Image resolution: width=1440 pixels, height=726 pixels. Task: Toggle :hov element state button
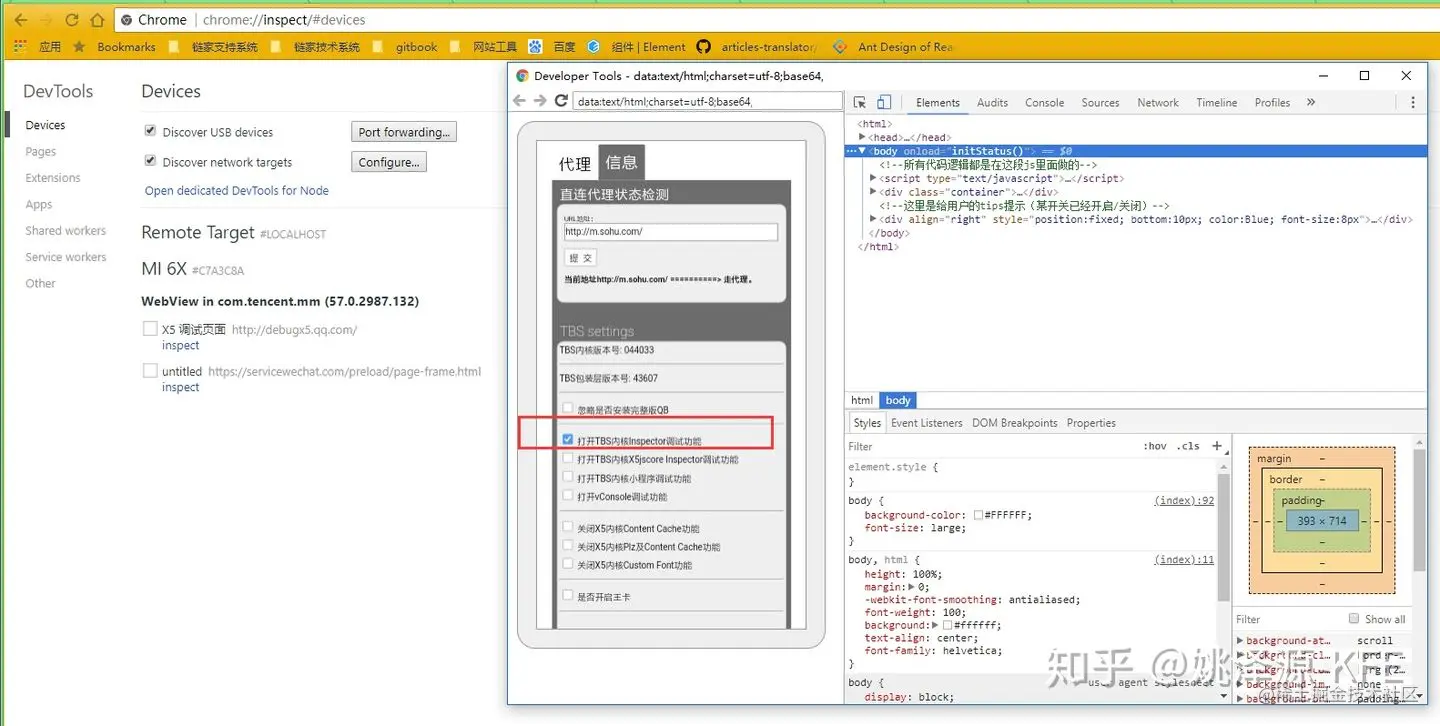coord(1155,446)
